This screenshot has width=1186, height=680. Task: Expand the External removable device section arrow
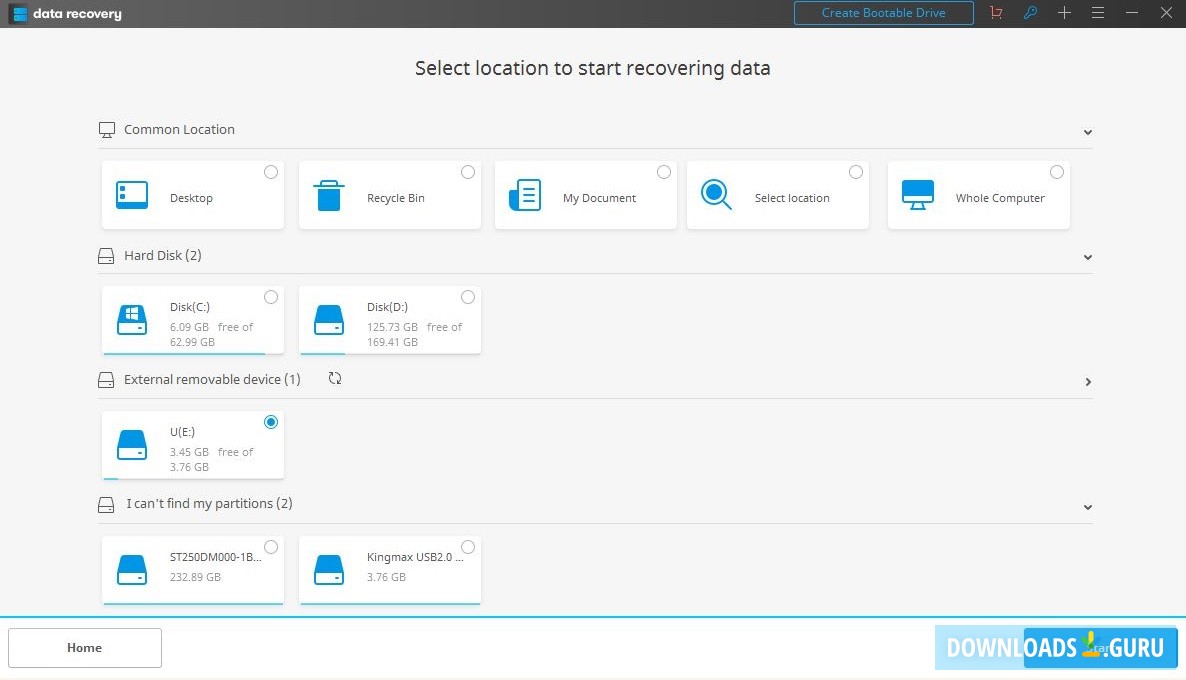click(x=1087, y=381)
